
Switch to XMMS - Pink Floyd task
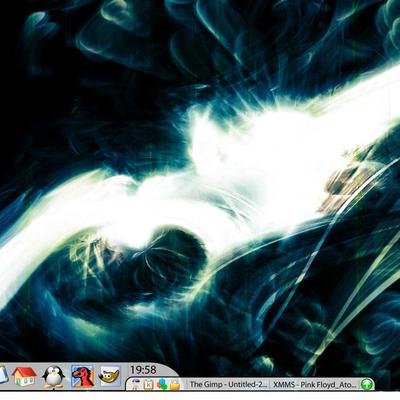pyautogui.click(x=314, y=384)
